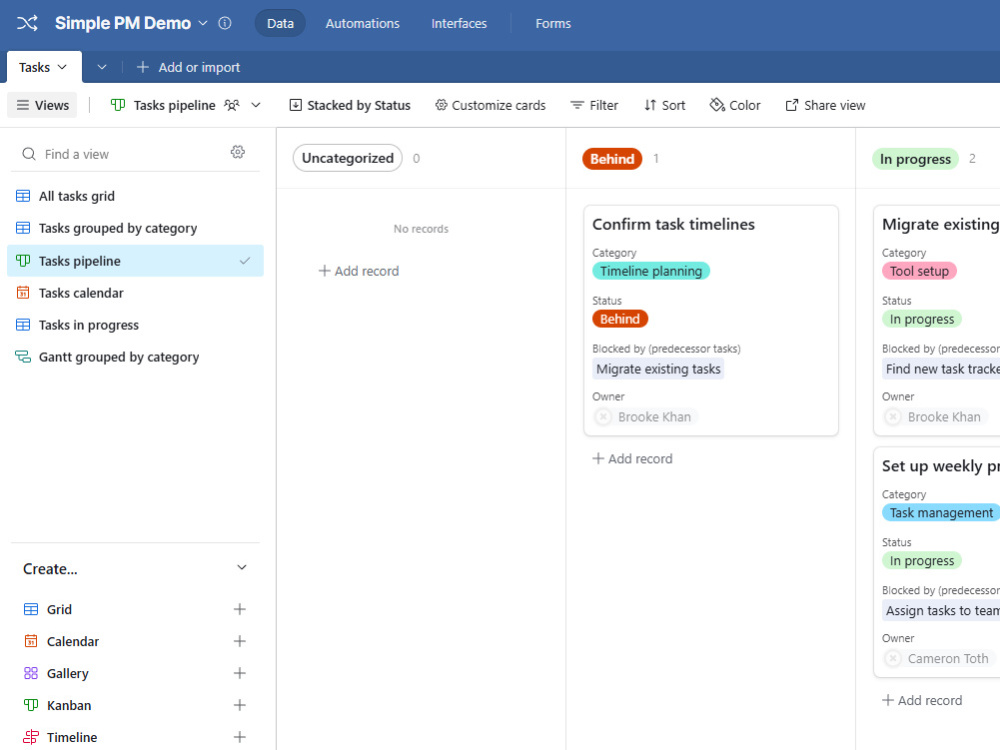Screen dimensions: 1000x750
Task: Open the Filter menu
Action: coord(594,105)
